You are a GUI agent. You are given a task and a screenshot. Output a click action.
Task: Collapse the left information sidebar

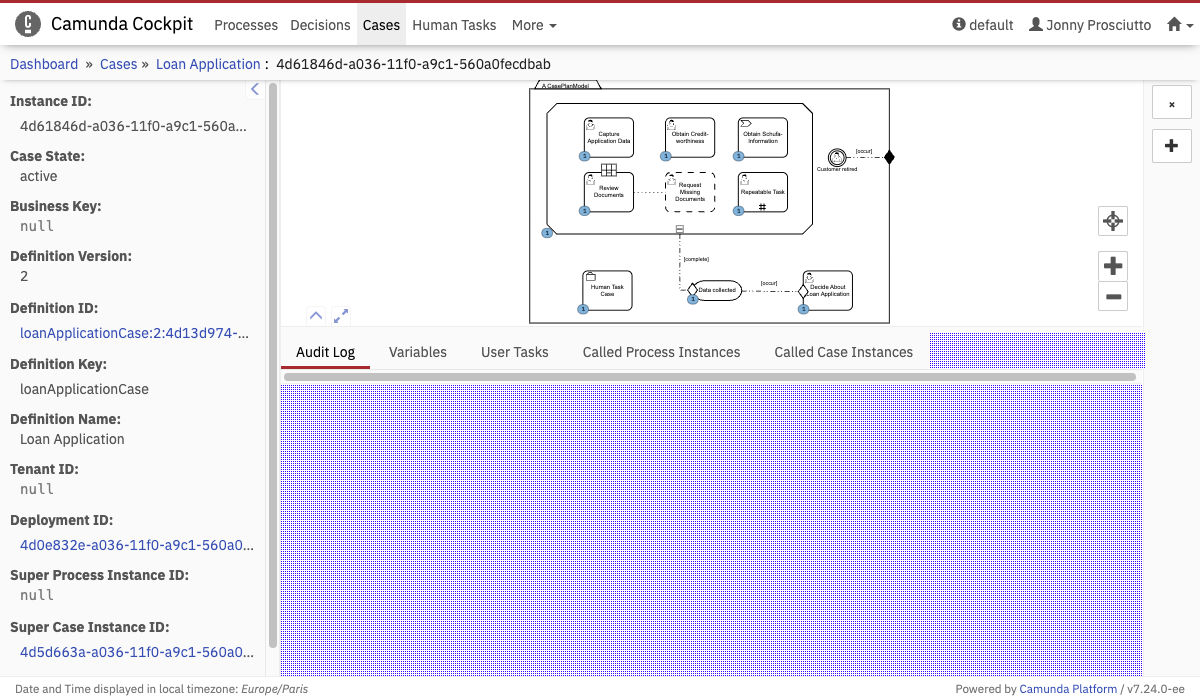point(254,90)
